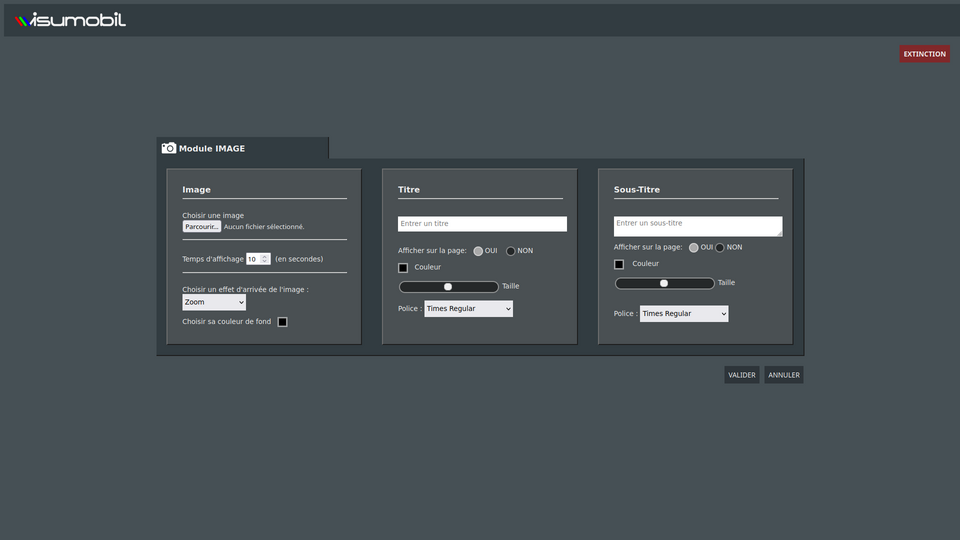
Task: Expand the Titre Police font dropdown
Action: (468, 309)
